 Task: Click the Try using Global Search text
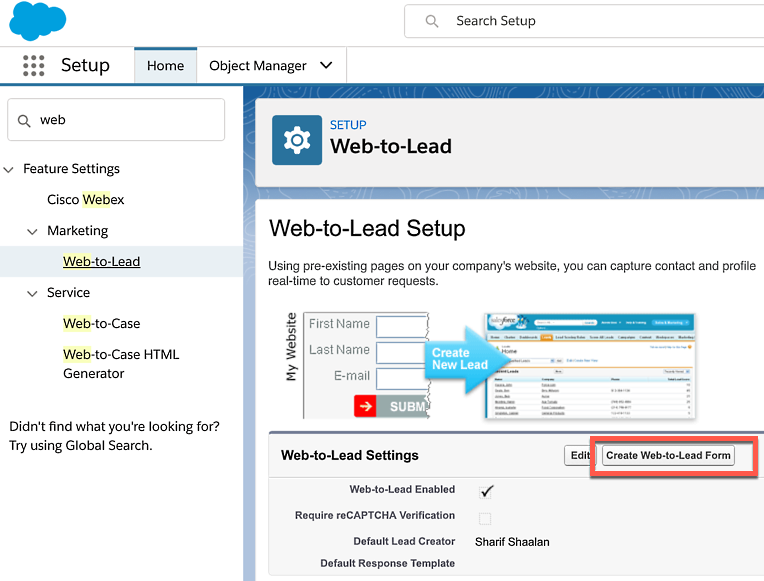pos(81,445)
